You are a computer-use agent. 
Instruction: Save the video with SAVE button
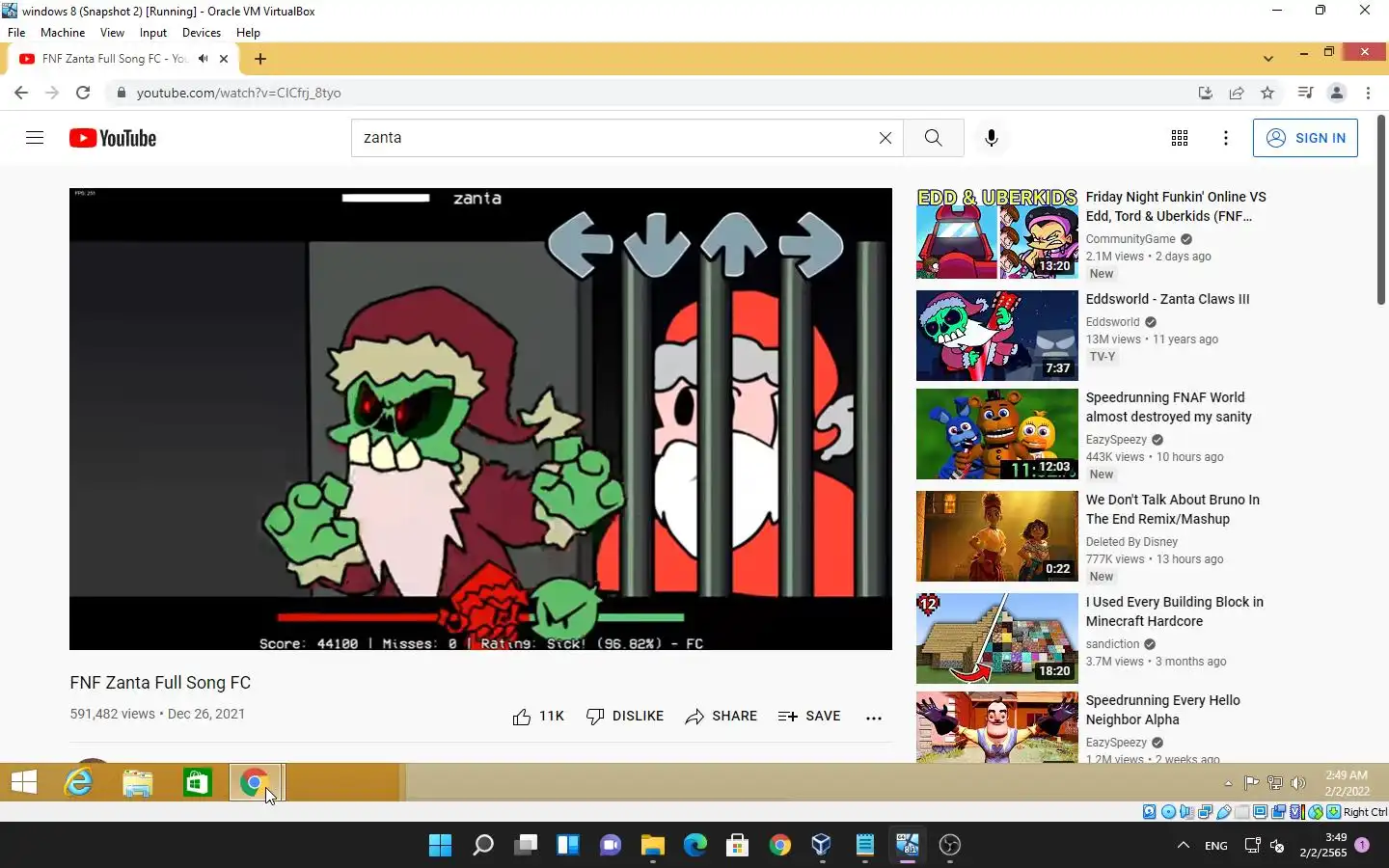click(809, 717)
